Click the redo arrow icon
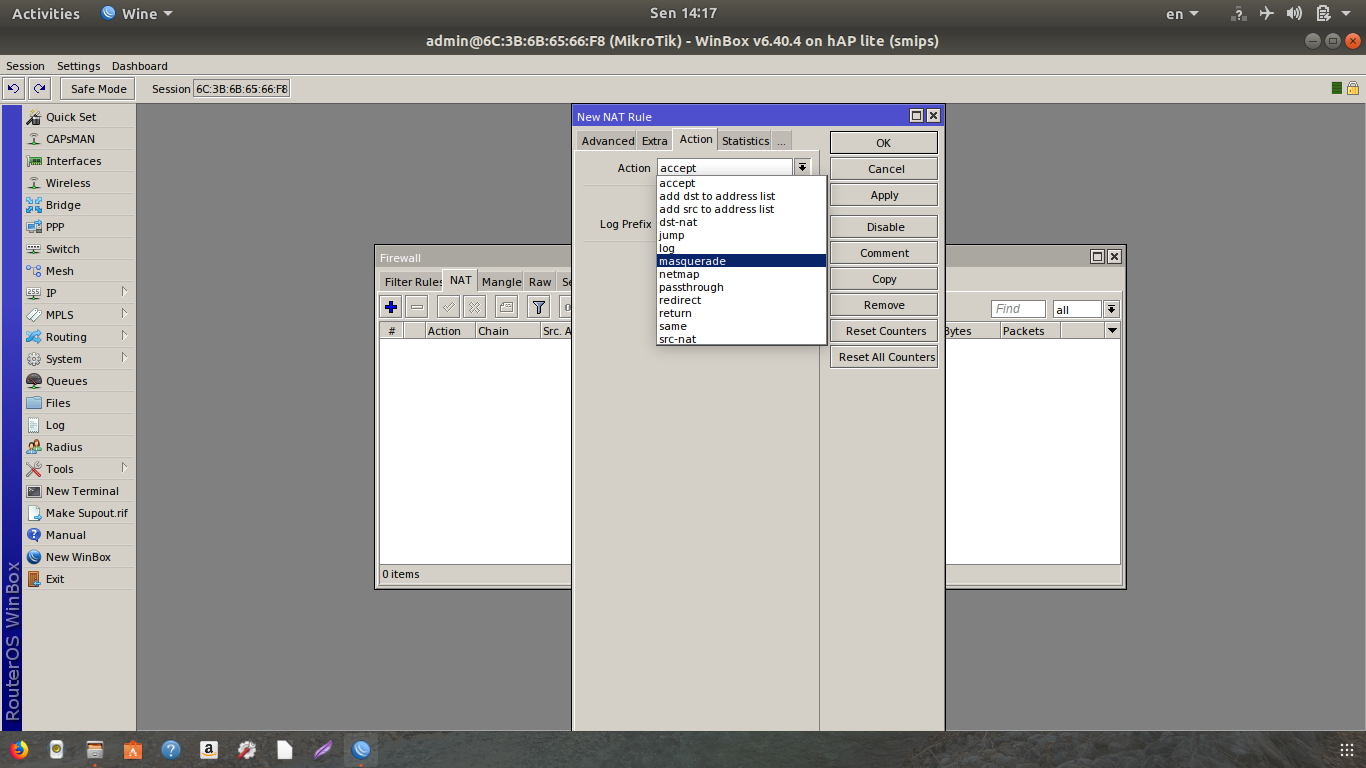The height and width of the screenshot is (768, 1366). point(39,89)
